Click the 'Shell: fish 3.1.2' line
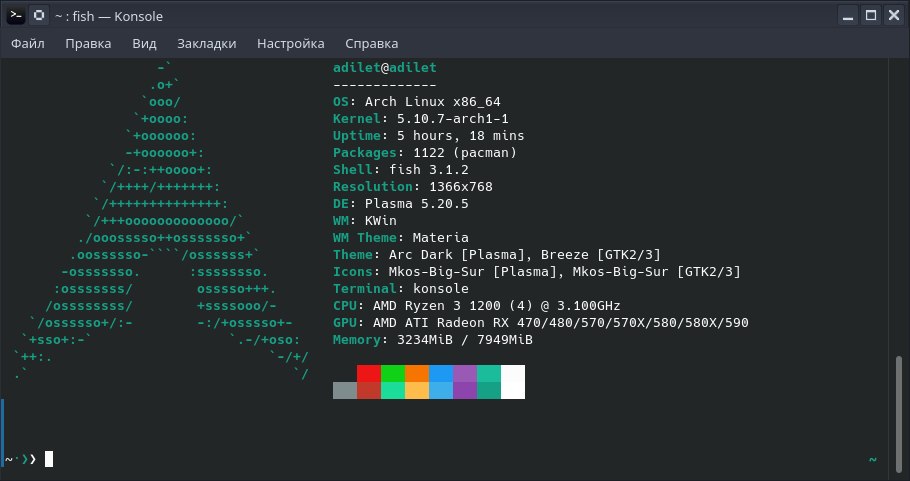 (x=400, y=169)
